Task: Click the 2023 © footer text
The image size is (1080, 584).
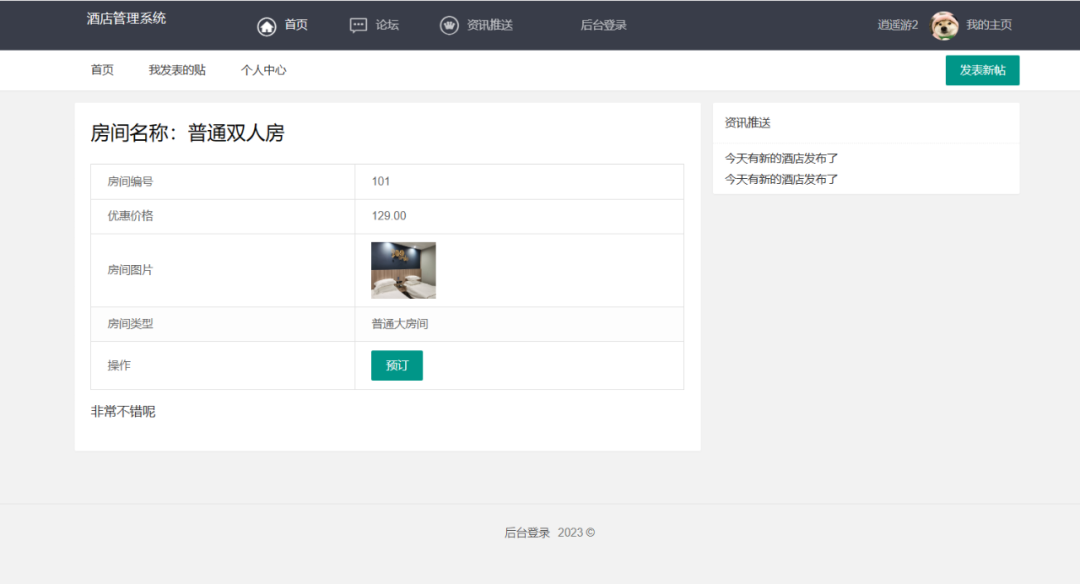Action: coord(576,532)
